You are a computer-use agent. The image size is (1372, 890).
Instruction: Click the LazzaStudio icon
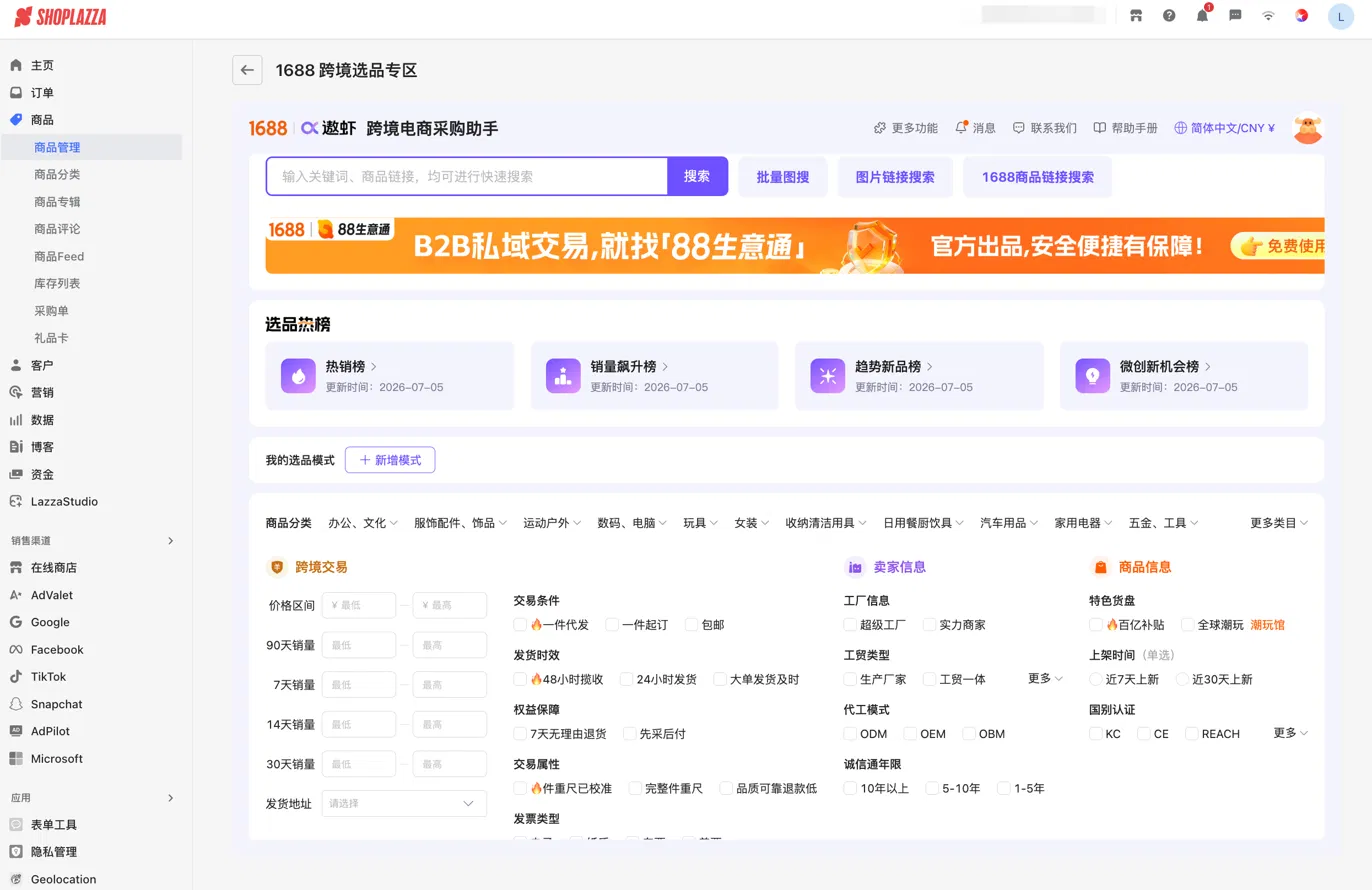tap(16, 501)
